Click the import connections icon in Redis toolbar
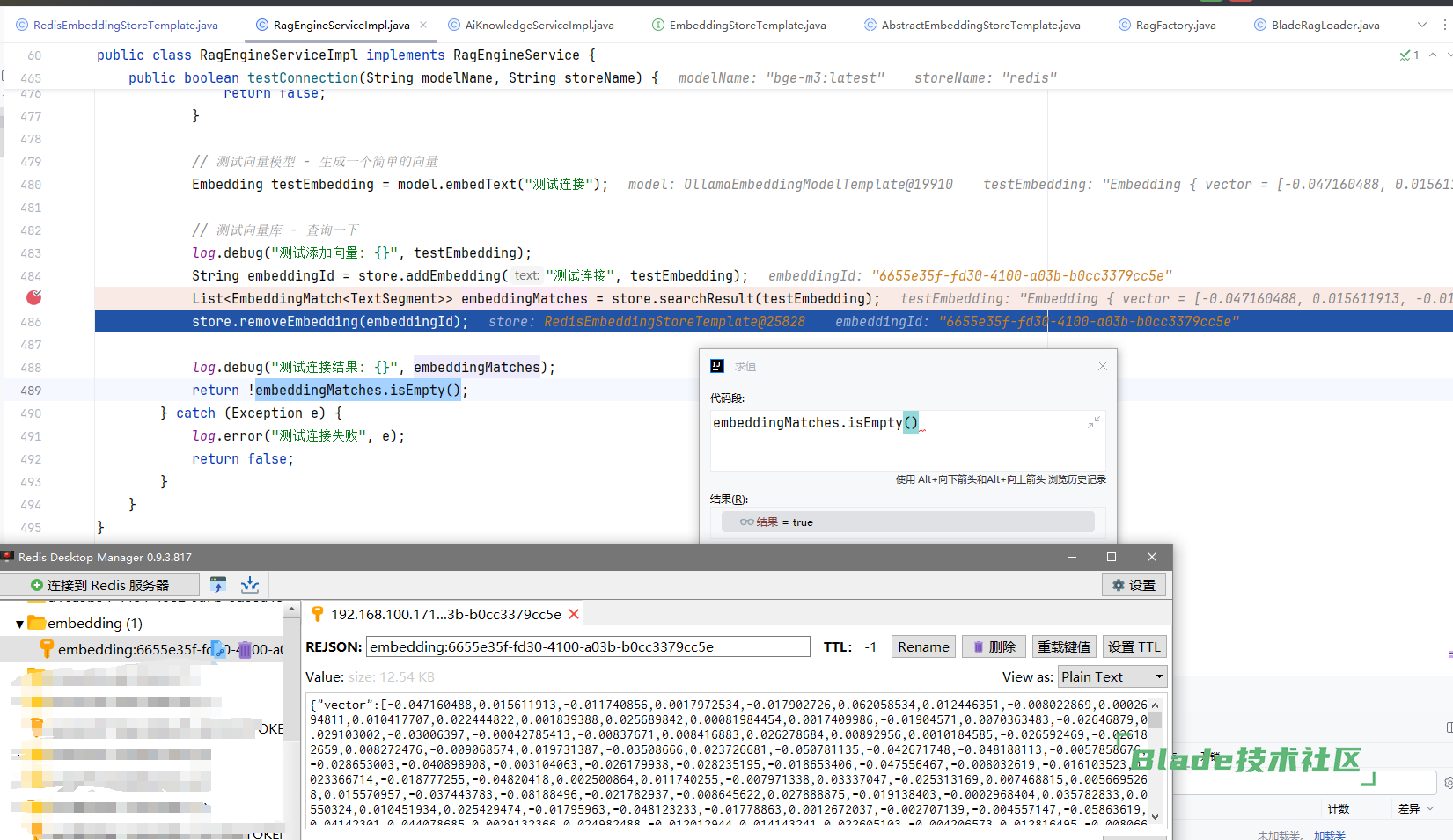Image resolution: width=1453 pixels, height=840 pixels. tap(219, 585)
